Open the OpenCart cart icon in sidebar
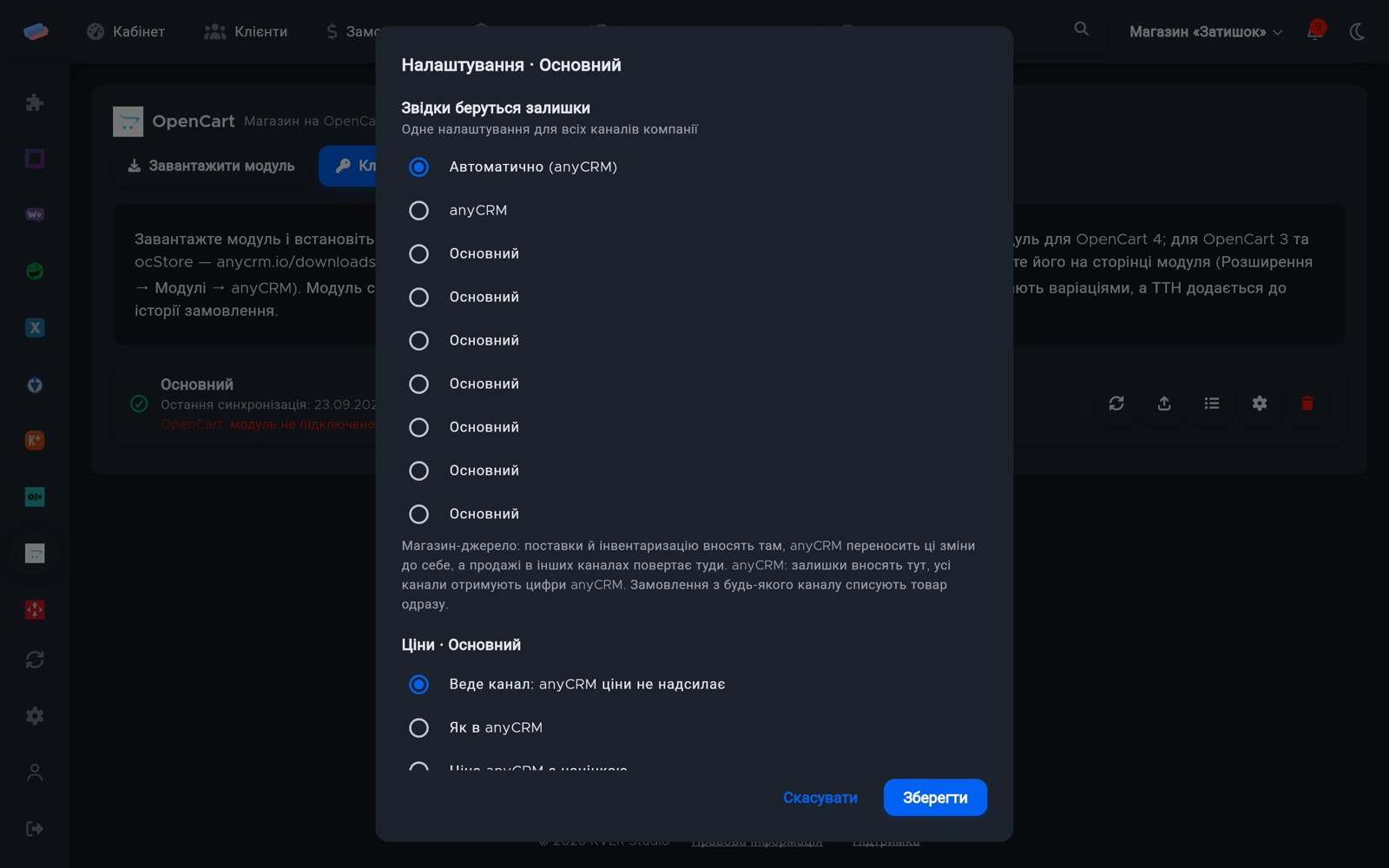Image resolution: width=1389 pixels, height=868 pixels. (35, 553)
